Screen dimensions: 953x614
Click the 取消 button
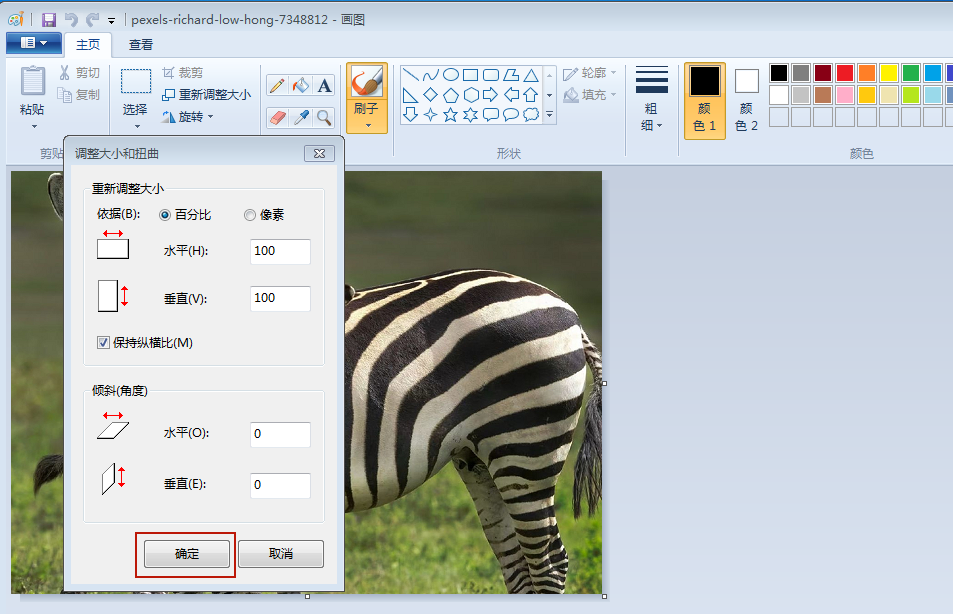coord(281,554)
